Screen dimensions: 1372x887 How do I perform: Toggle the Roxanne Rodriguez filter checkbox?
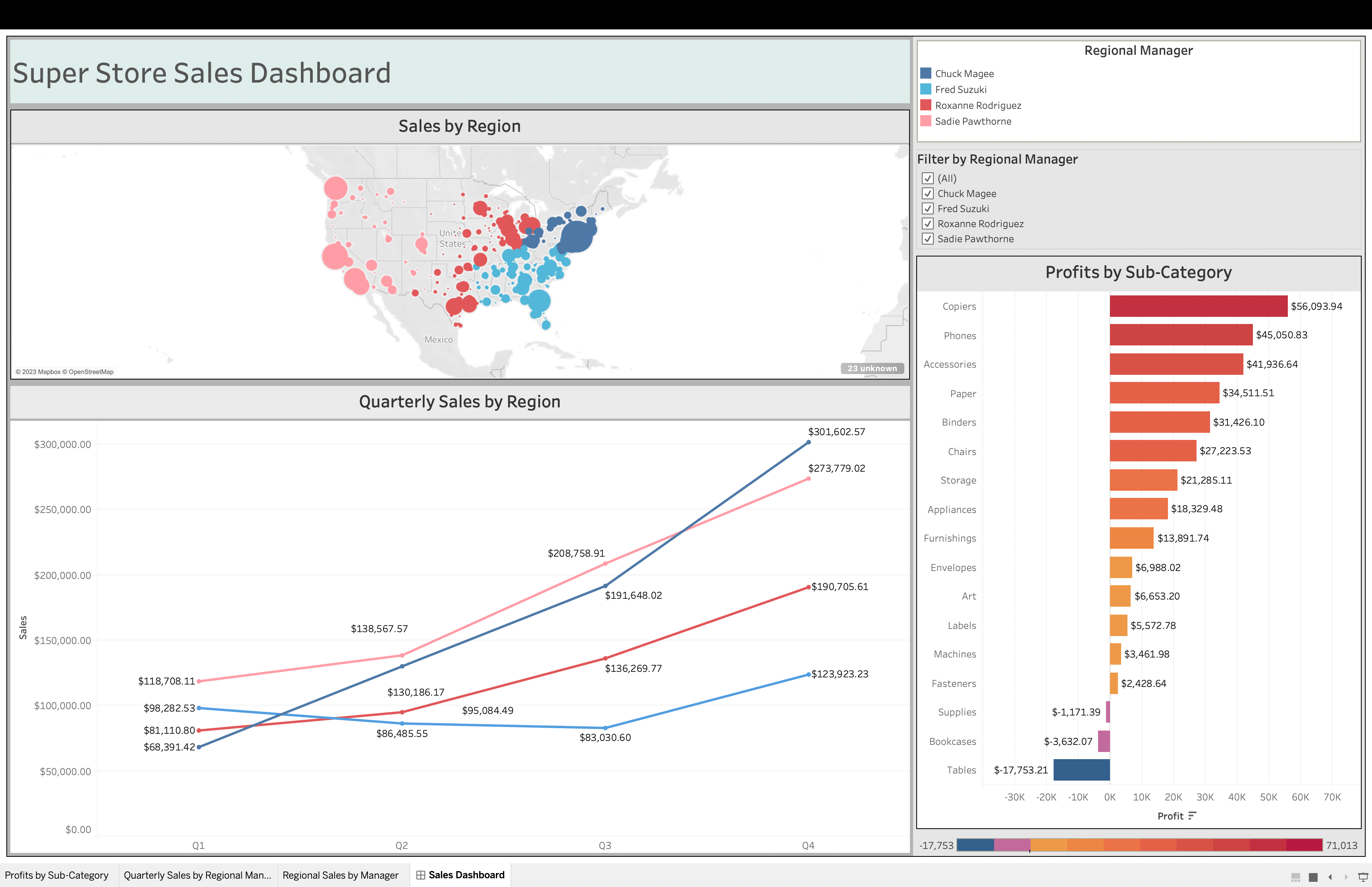click(x=927, y=224)
